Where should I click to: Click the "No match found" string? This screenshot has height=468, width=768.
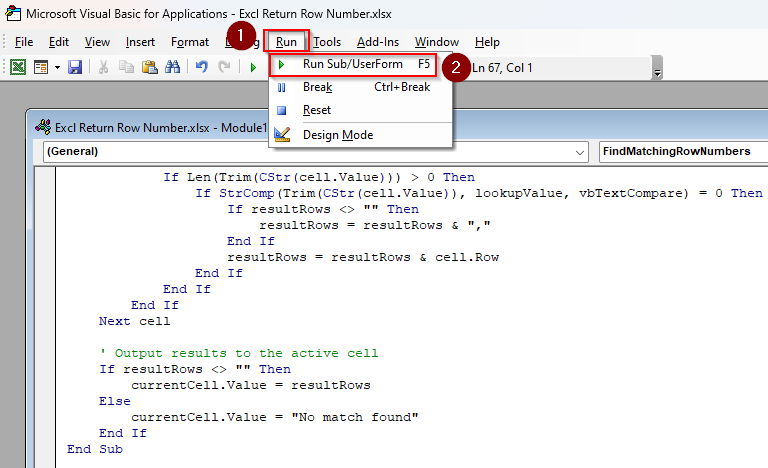355,418
